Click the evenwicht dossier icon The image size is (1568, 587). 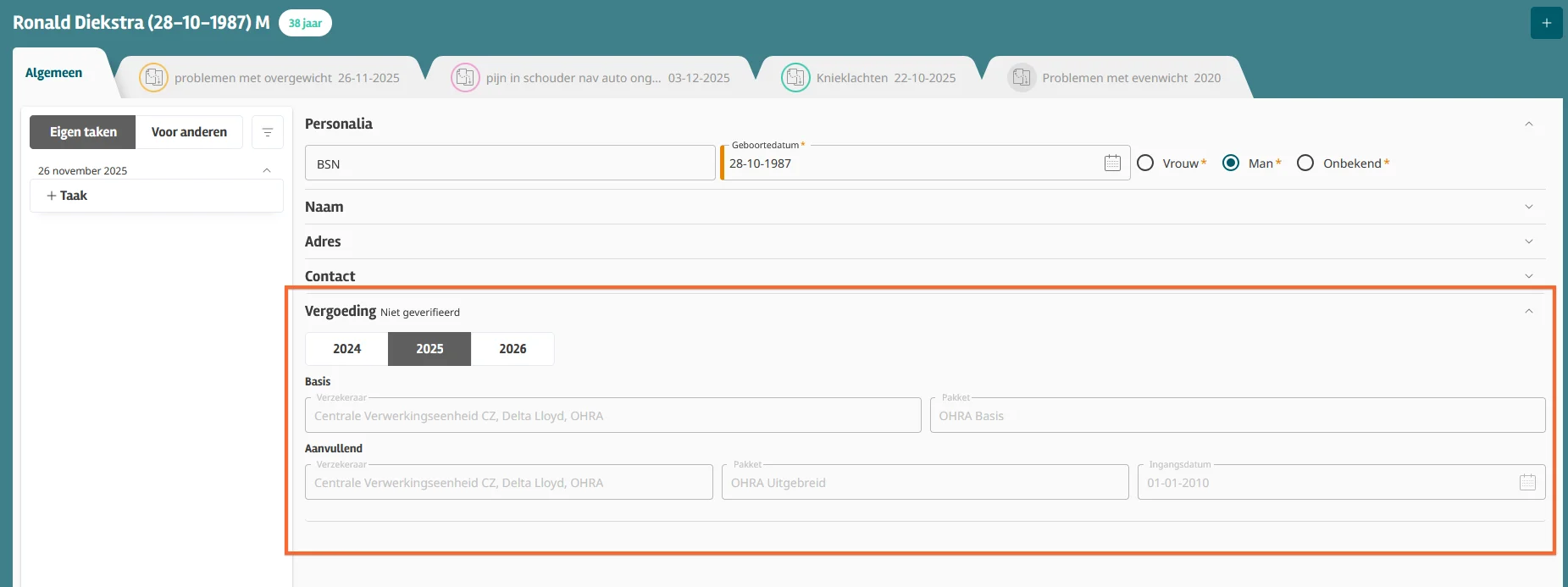[x=1022, y=78]
